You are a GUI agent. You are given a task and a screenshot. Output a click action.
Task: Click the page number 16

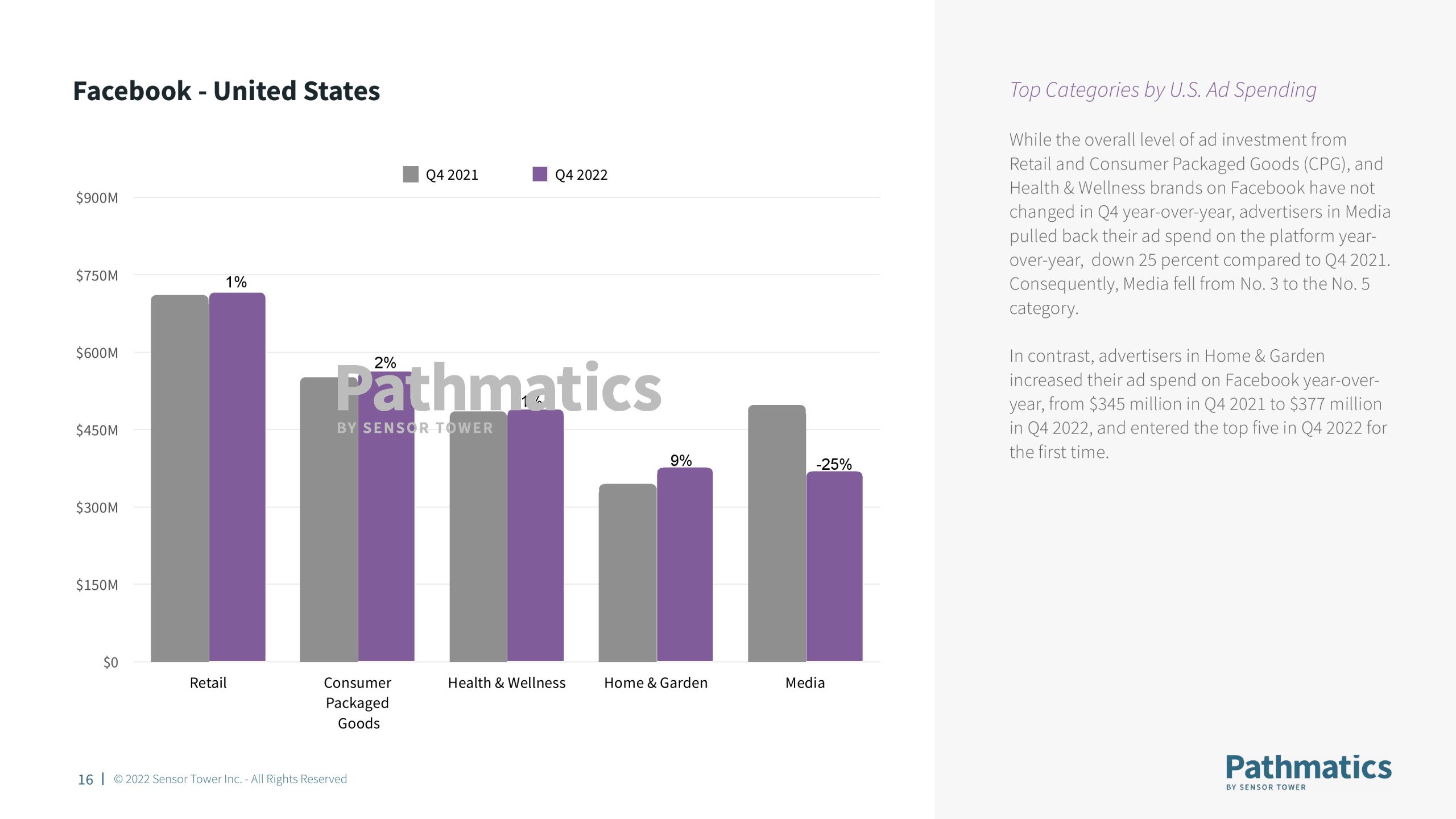[85, 779]
